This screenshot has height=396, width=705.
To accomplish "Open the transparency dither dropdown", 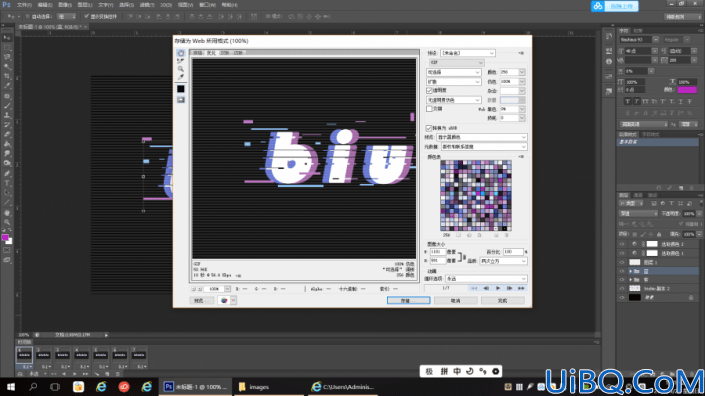I will point(454,100).
